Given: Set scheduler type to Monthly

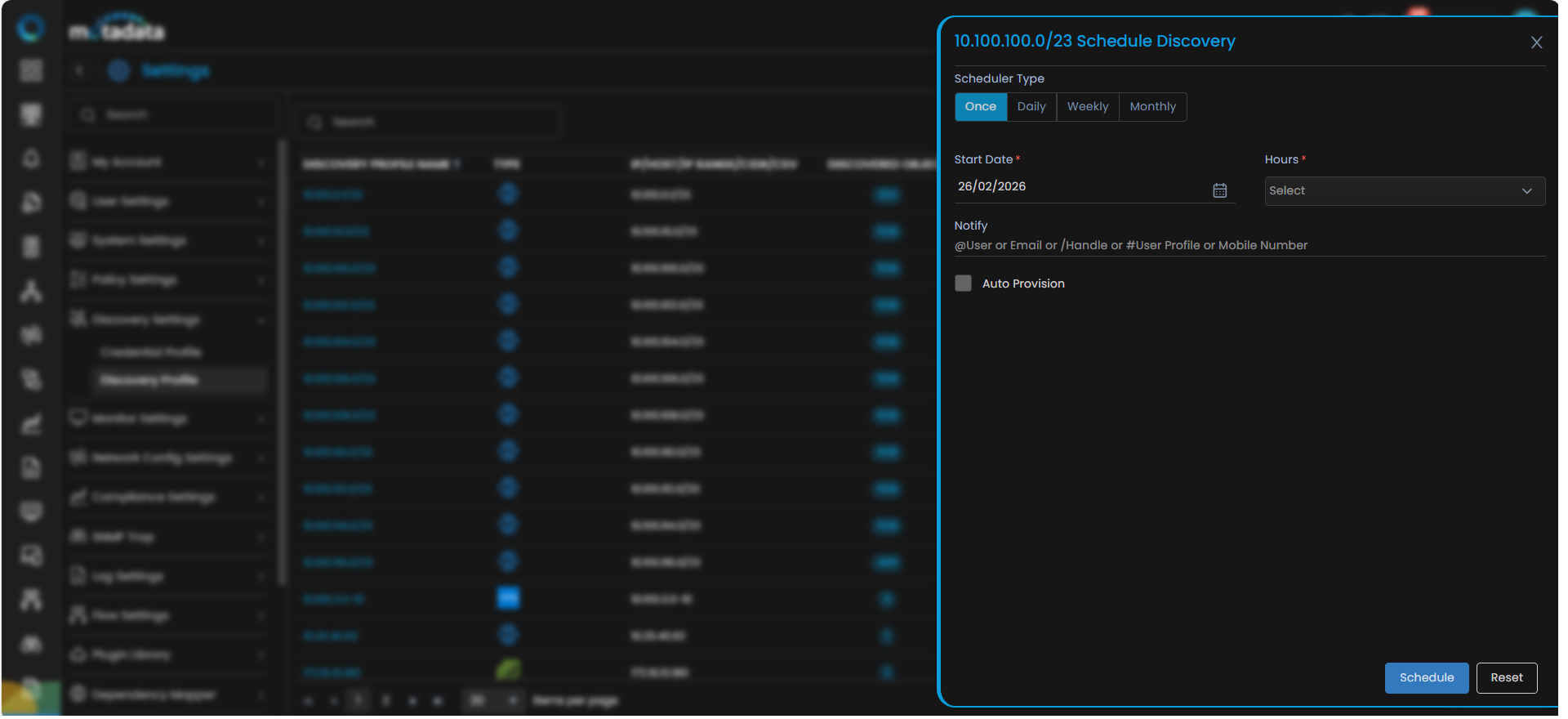Looking at the screenshot, I should pyautogui.click(x=1152, y=107).
